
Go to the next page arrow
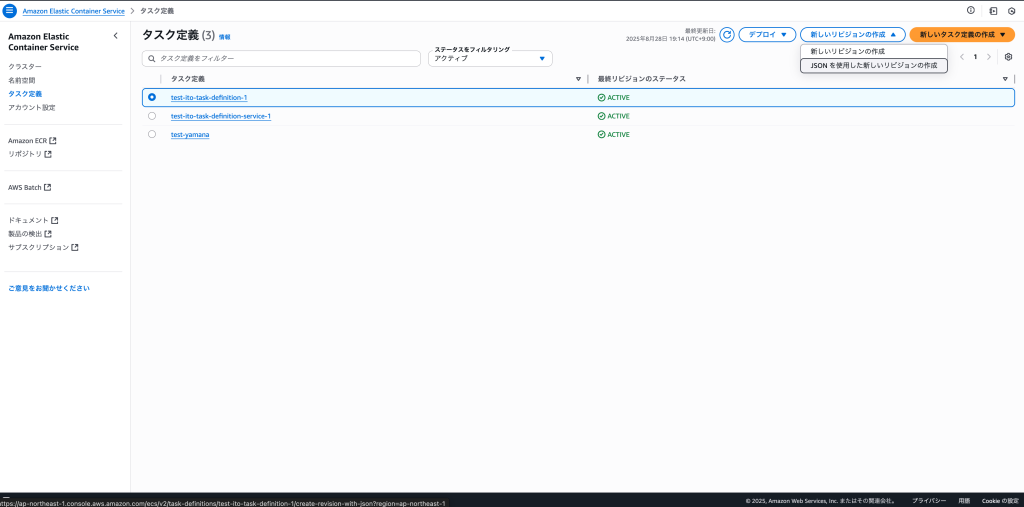click(989, 57)
